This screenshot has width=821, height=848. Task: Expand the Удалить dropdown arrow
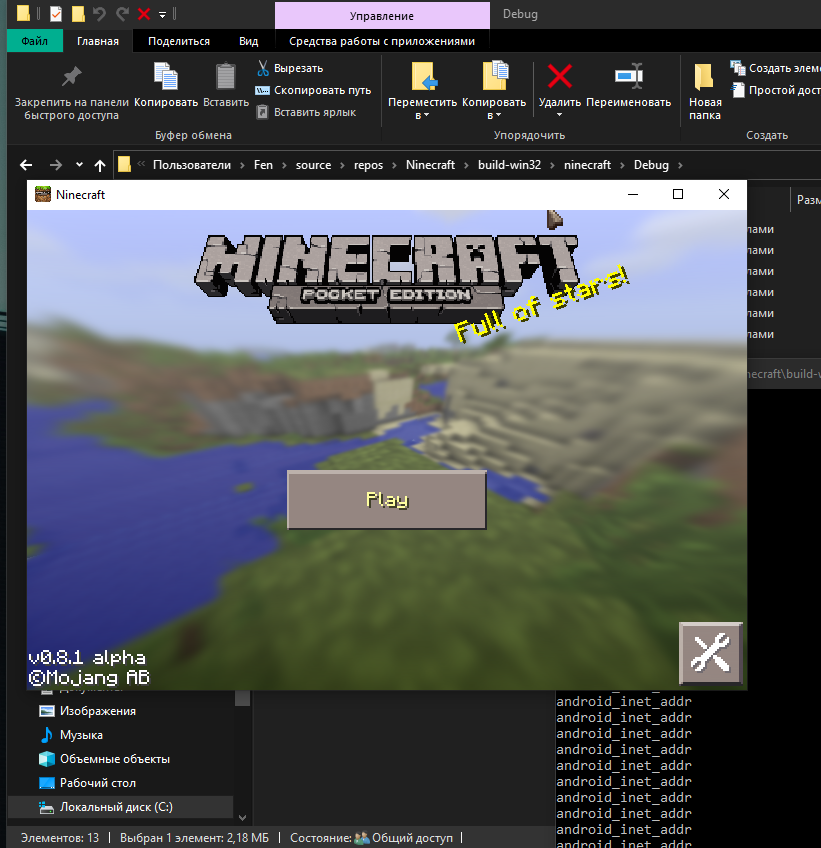560,115
